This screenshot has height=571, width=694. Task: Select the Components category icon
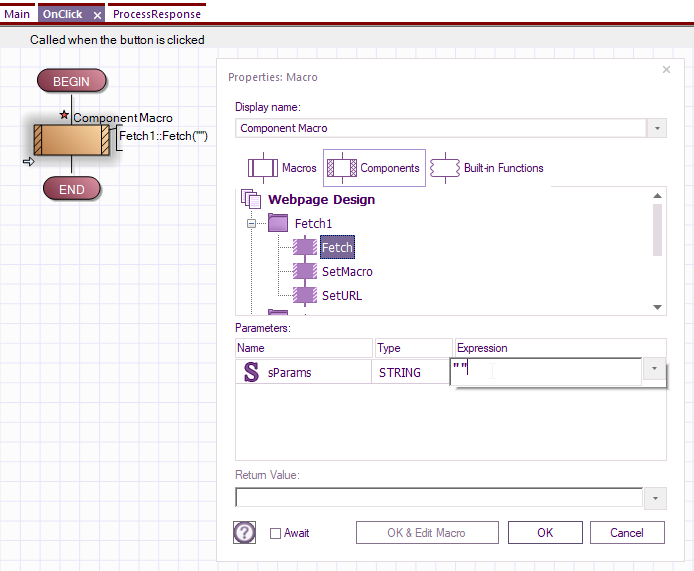tap(342, 168)
